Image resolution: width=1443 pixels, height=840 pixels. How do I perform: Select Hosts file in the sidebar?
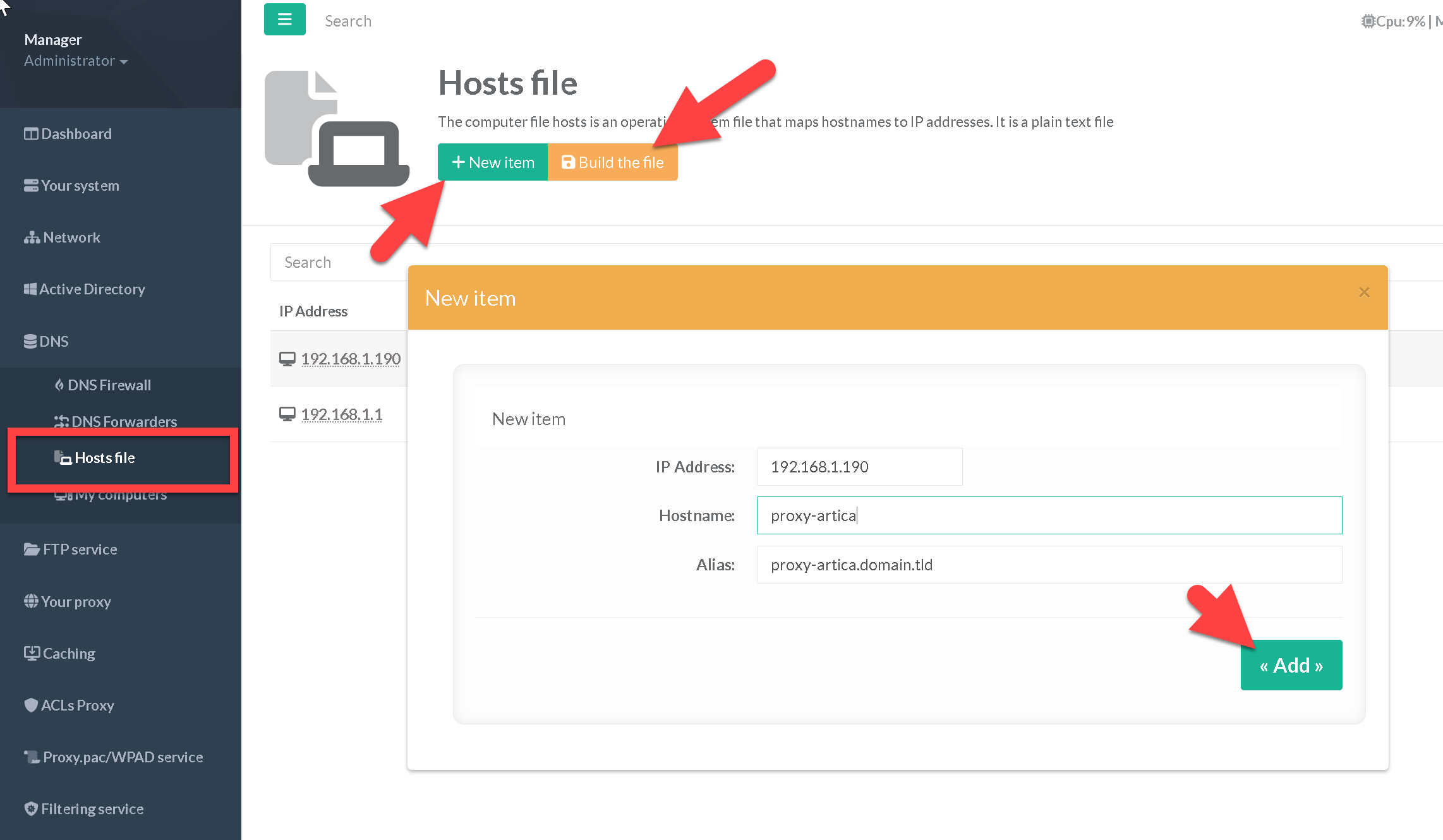point(104,458)
